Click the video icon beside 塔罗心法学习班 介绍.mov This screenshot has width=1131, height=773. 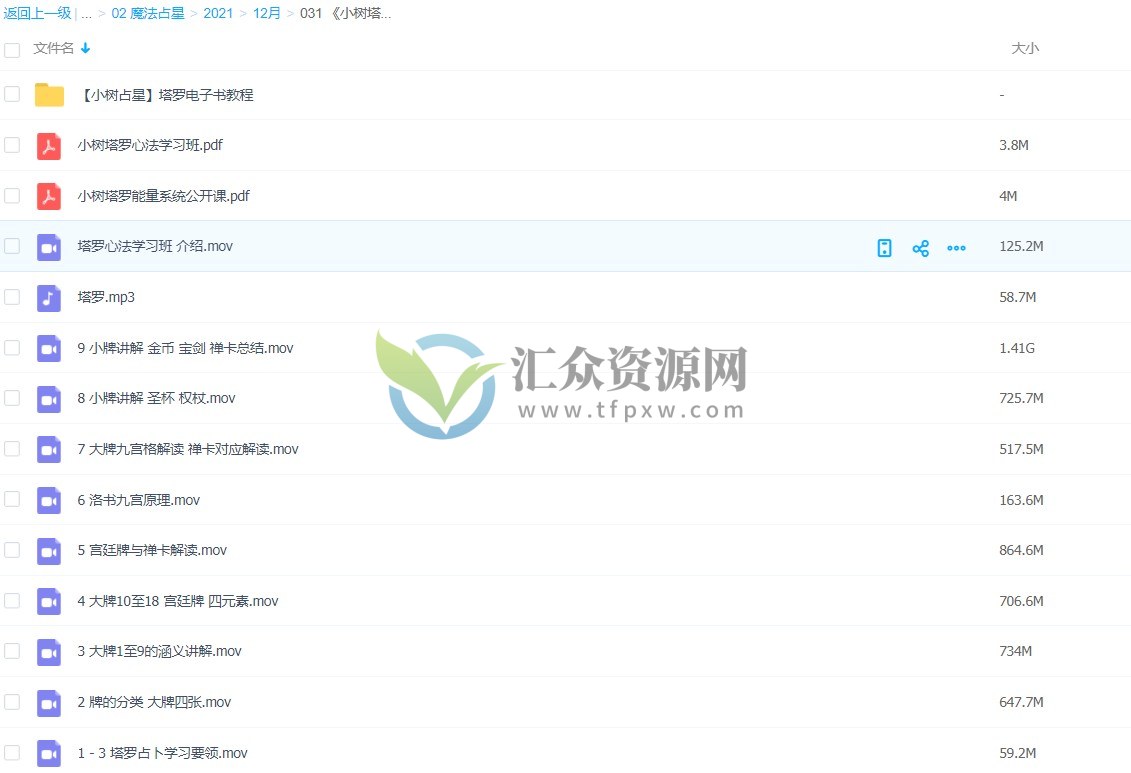[49, 246]
